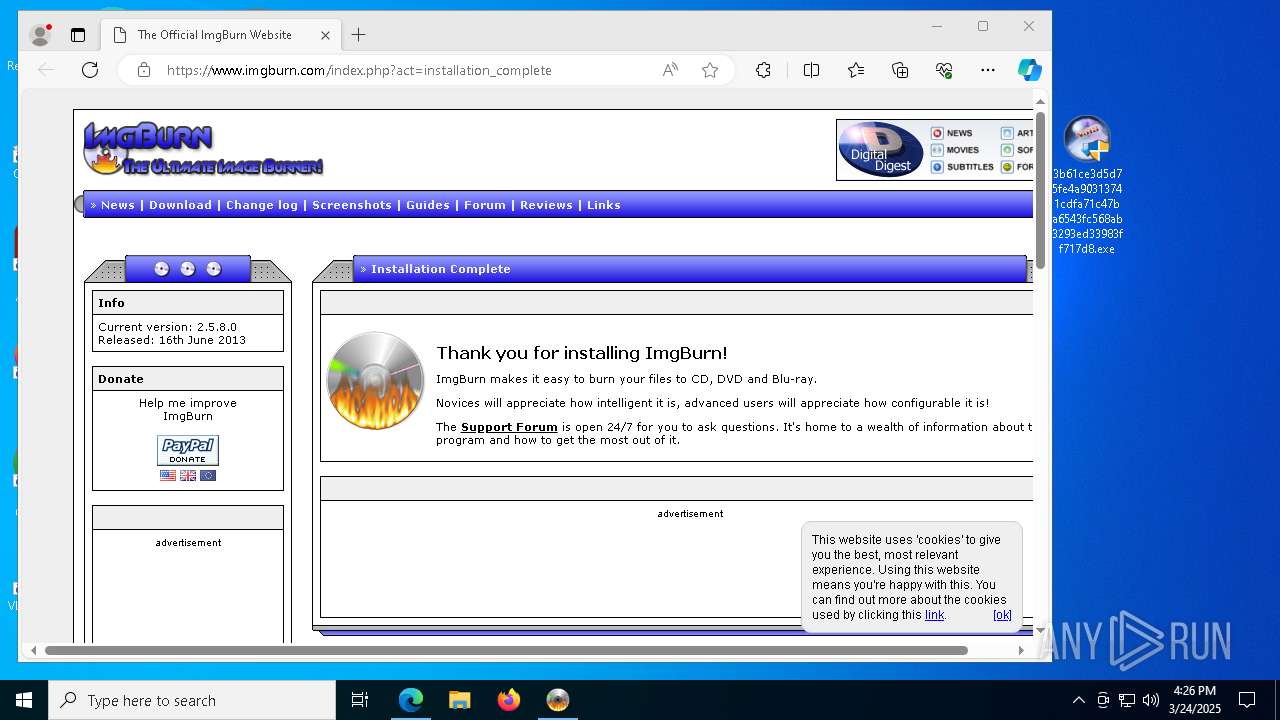Open the network tray icon
This screenshot has height=720, width=1280.
(1127, 700)
